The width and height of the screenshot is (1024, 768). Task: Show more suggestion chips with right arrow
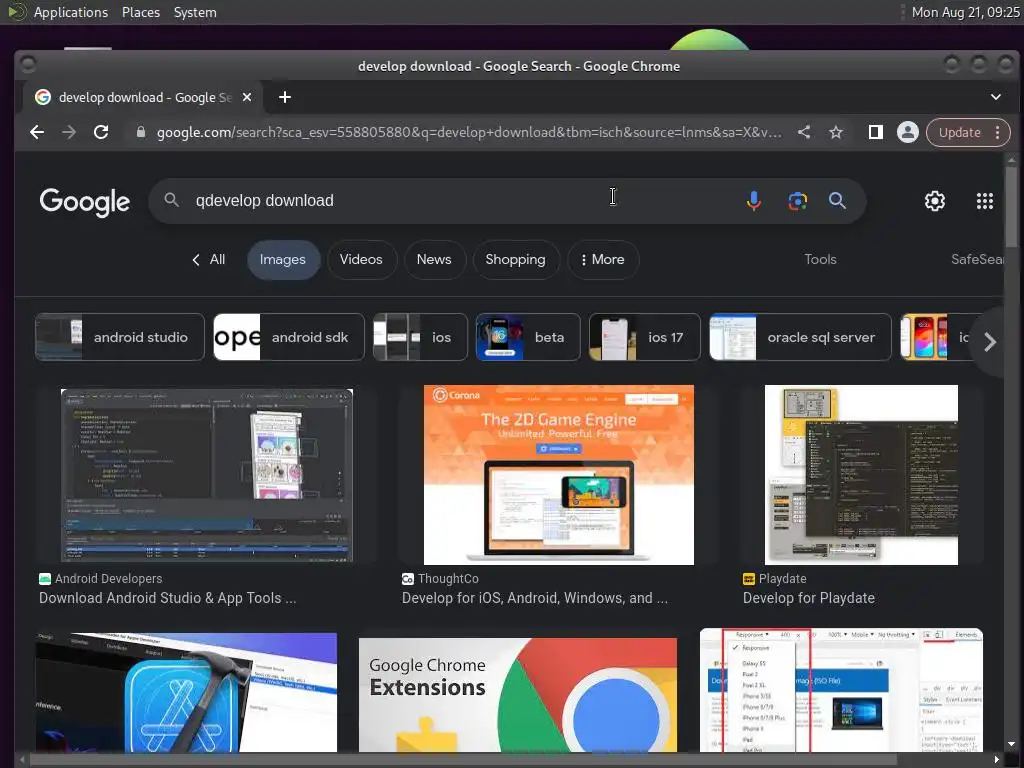989,342
